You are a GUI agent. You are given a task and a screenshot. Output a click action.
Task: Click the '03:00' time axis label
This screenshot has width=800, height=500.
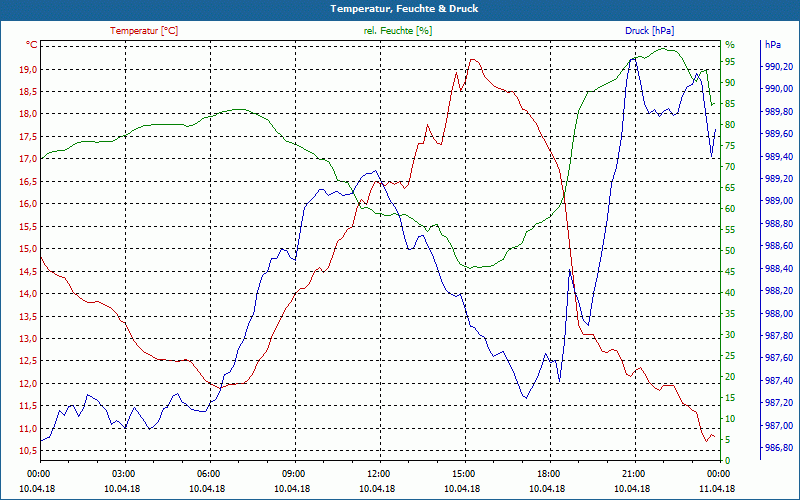123,473
